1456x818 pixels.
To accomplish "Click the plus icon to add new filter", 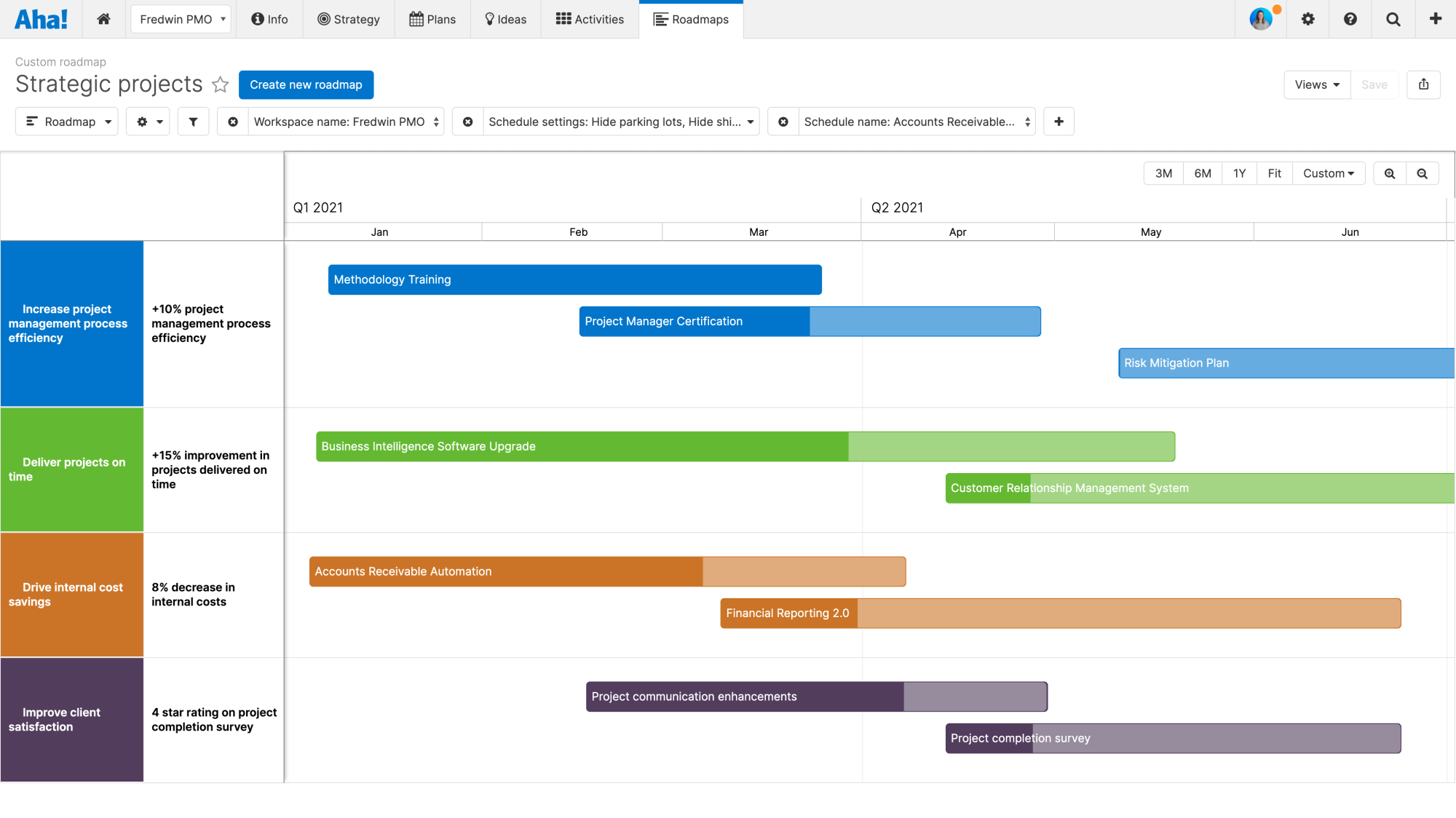I will (1059, 122).
